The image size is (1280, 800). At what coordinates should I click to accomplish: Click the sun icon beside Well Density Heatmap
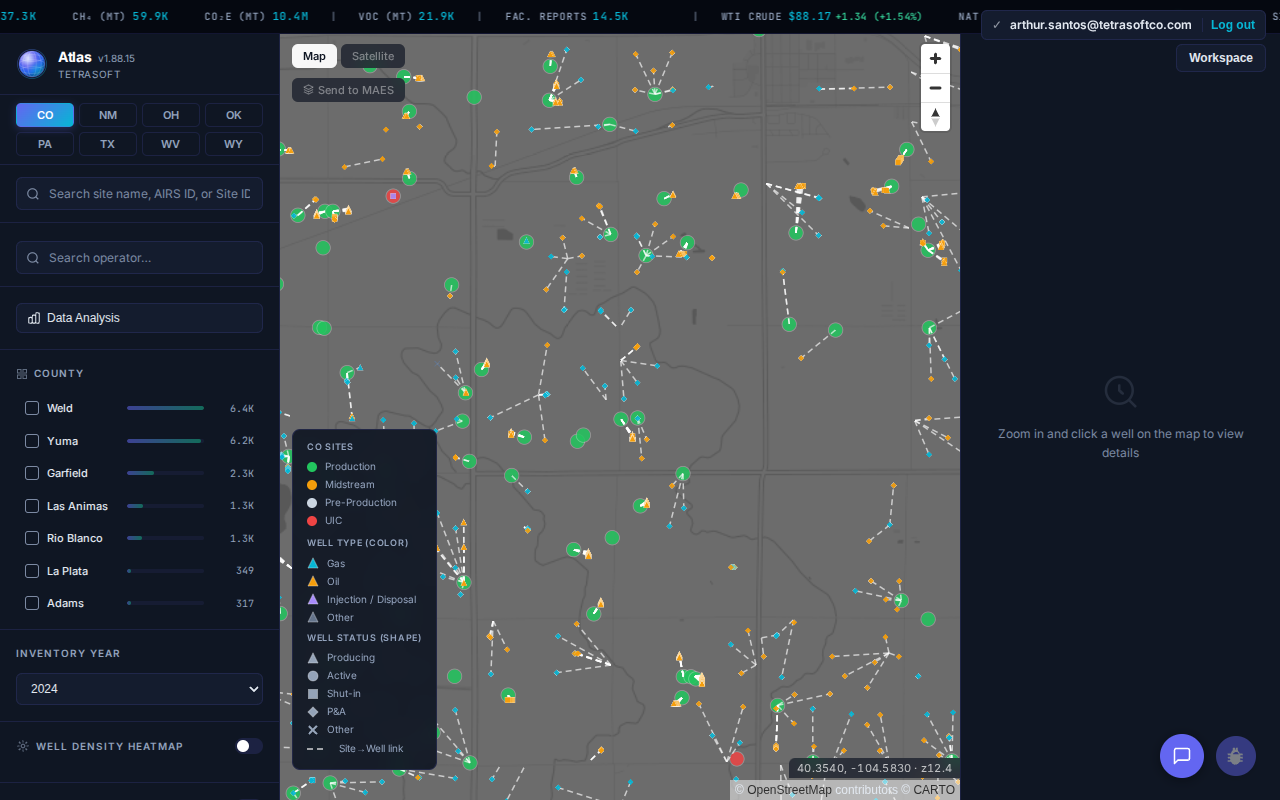click(x=22, y=746)
